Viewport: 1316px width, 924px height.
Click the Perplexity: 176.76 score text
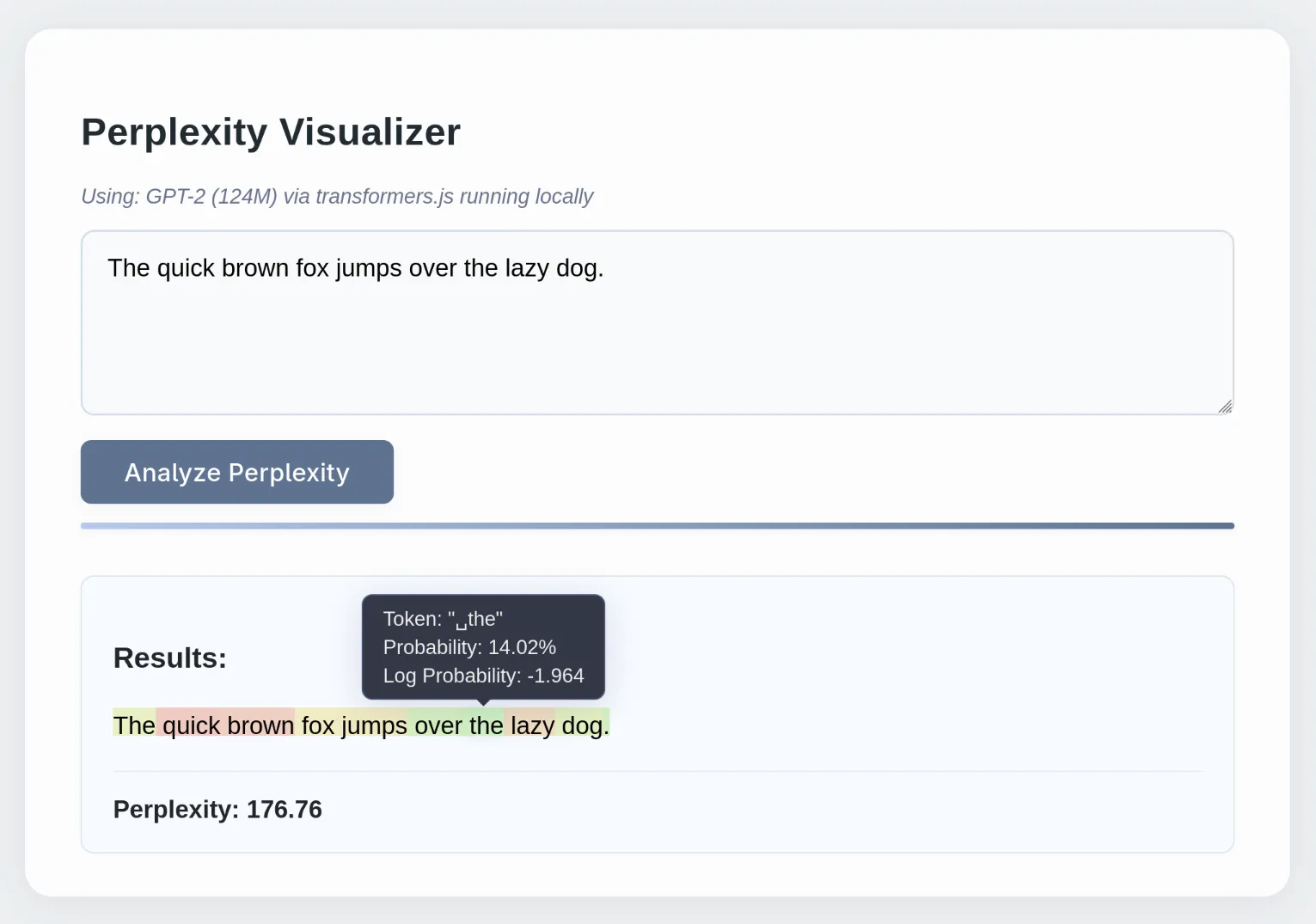(217, 809)
